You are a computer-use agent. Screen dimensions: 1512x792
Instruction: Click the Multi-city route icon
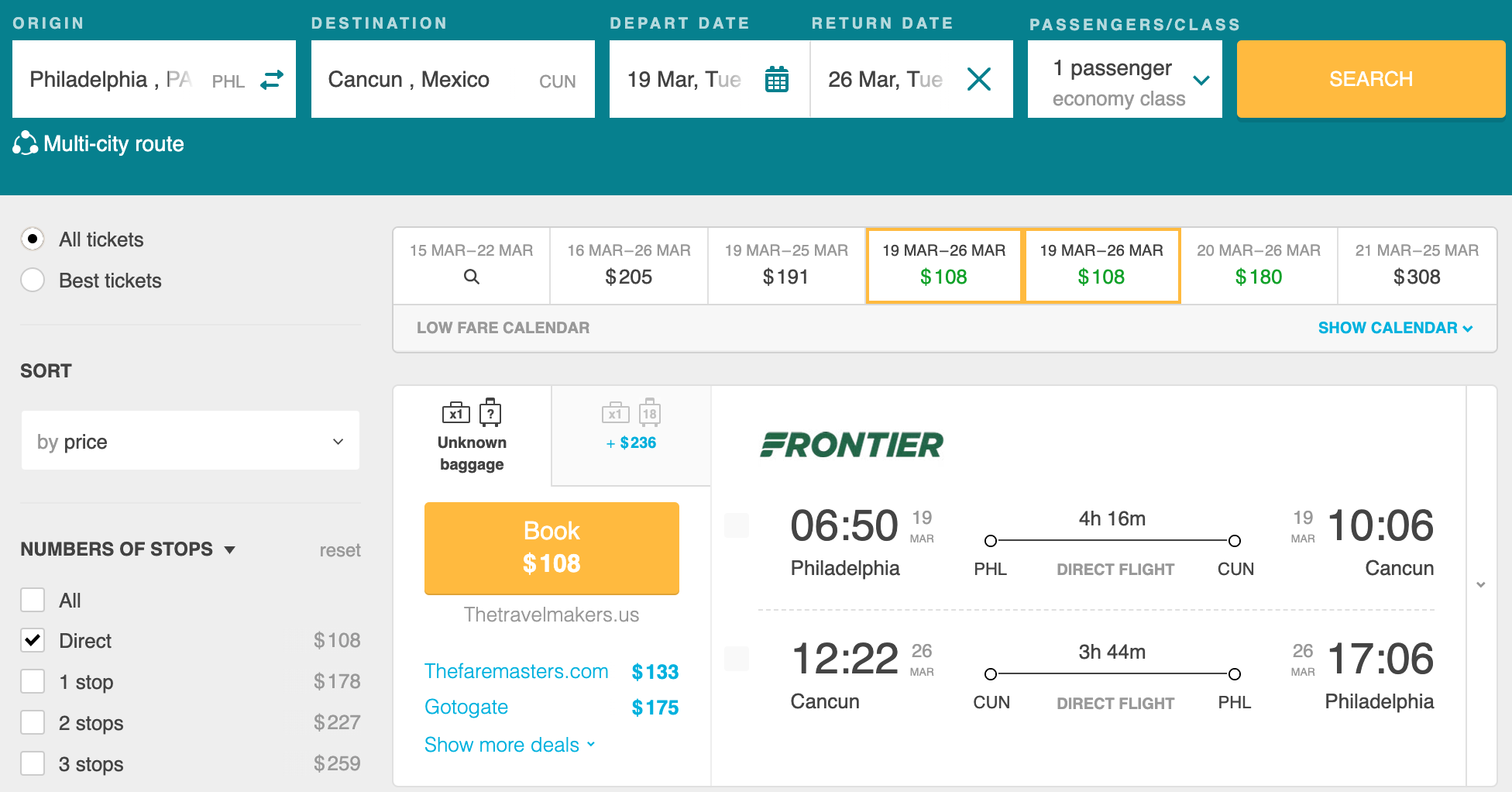25,143
